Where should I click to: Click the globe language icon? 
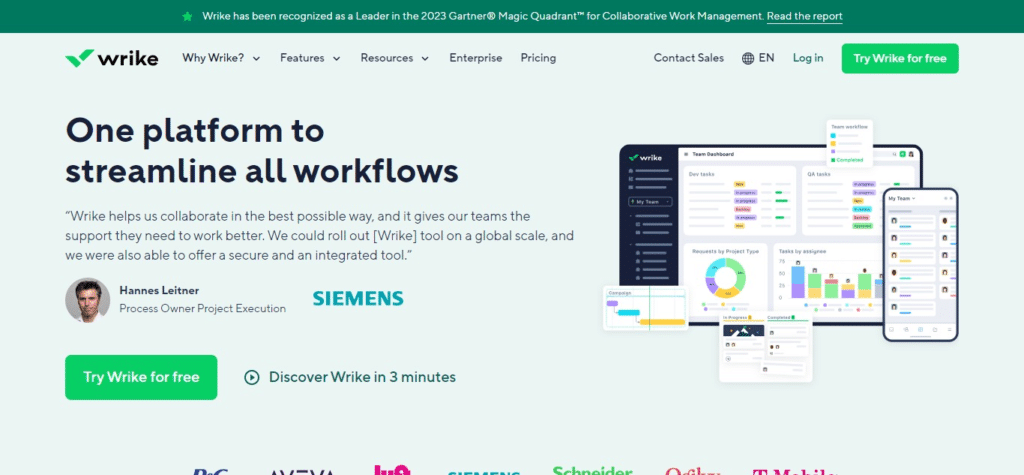click(748, 58)
